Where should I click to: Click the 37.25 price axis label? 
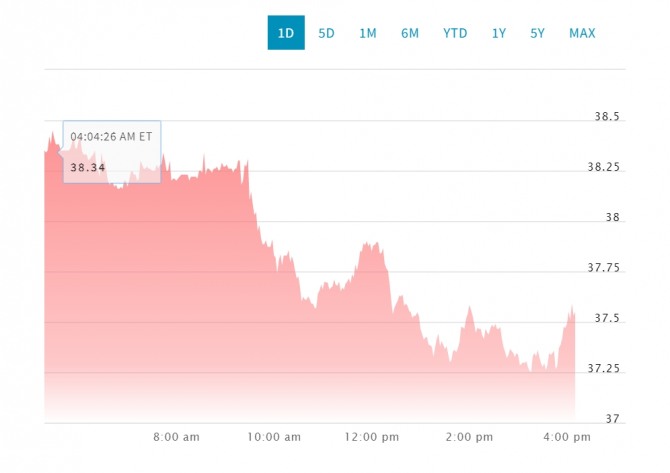pyautogui.click(x=603, y=369)
